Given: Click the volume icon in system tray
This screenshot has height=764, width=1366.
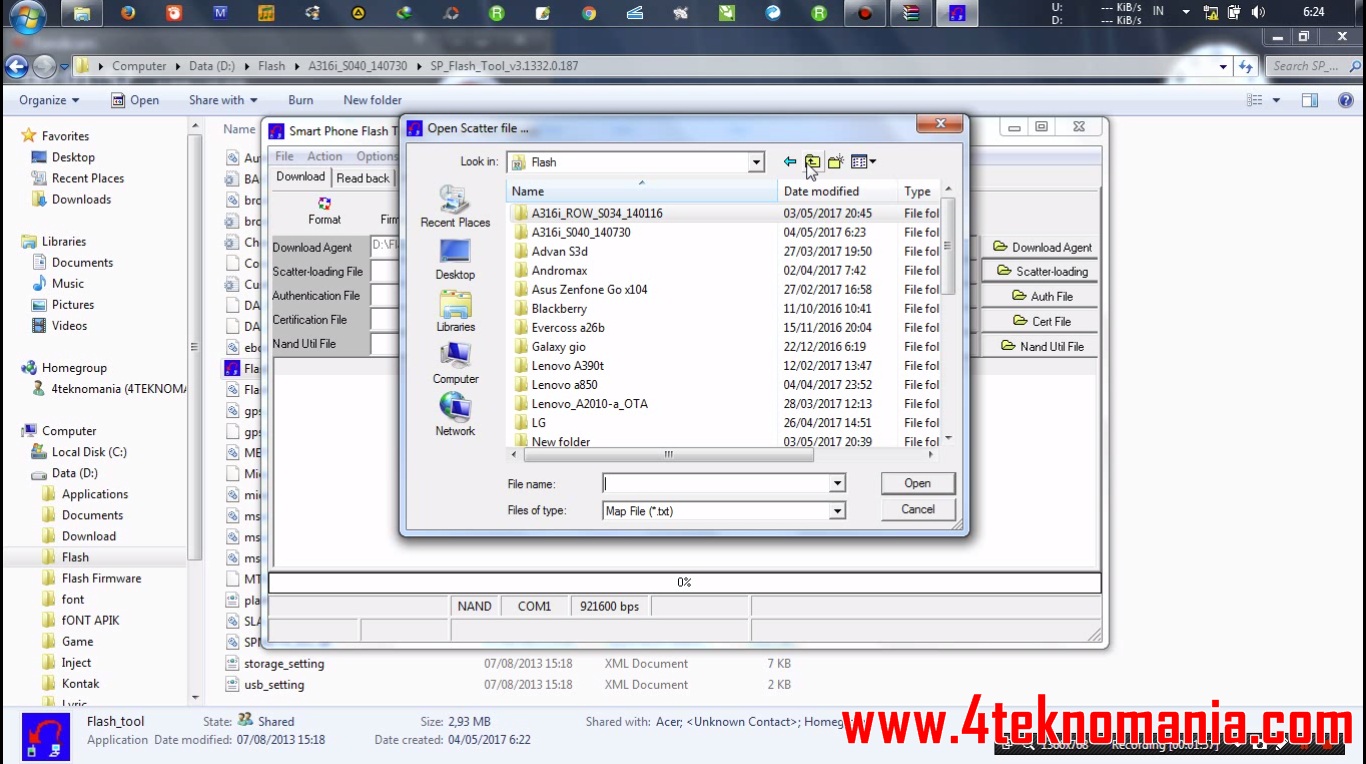Looking at the screenshot, I should (x=1258, y=12).
